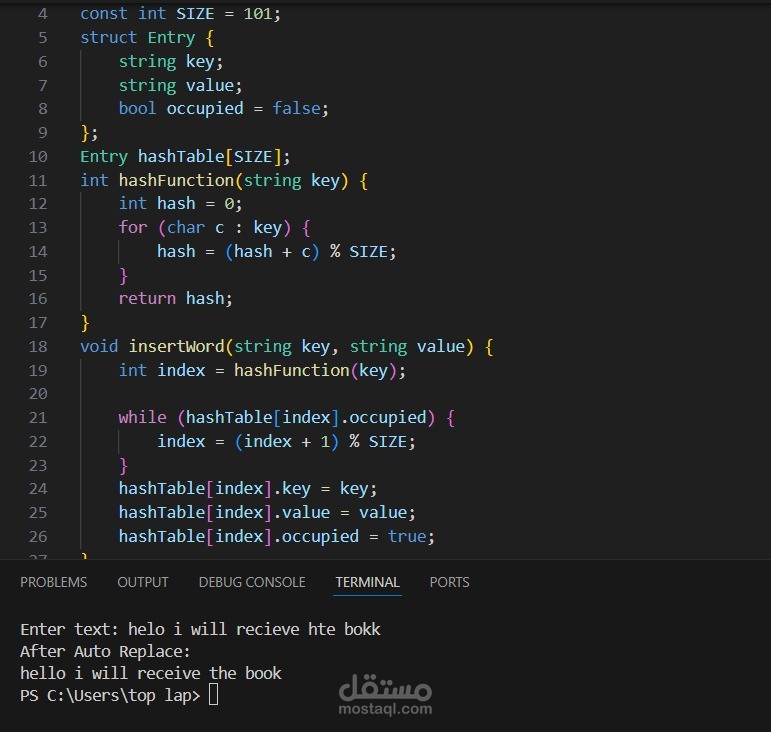Click the 'for (char c : key) {' line
The image size is (771, 732).
[x=214, y=228]
